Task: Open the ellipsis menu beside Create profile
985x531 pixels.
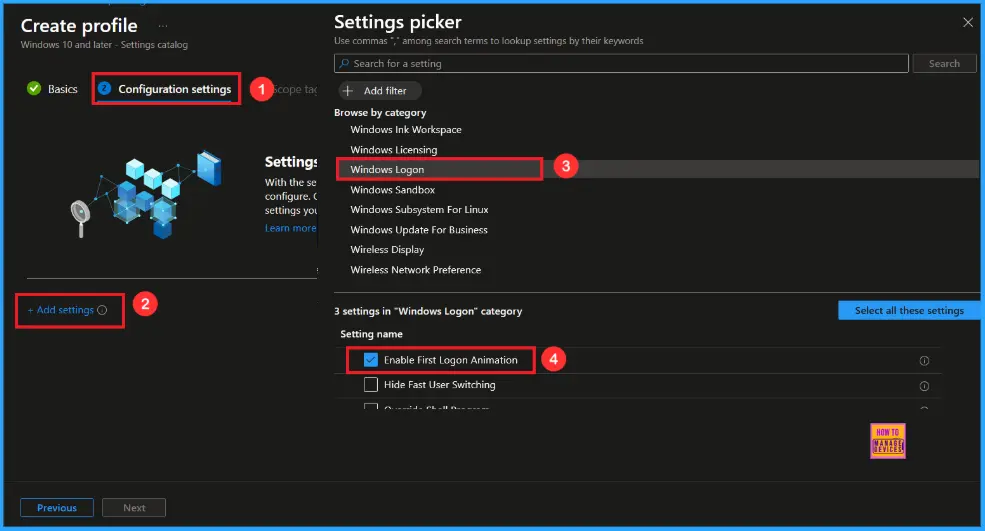Action: [x=163, y=26]
